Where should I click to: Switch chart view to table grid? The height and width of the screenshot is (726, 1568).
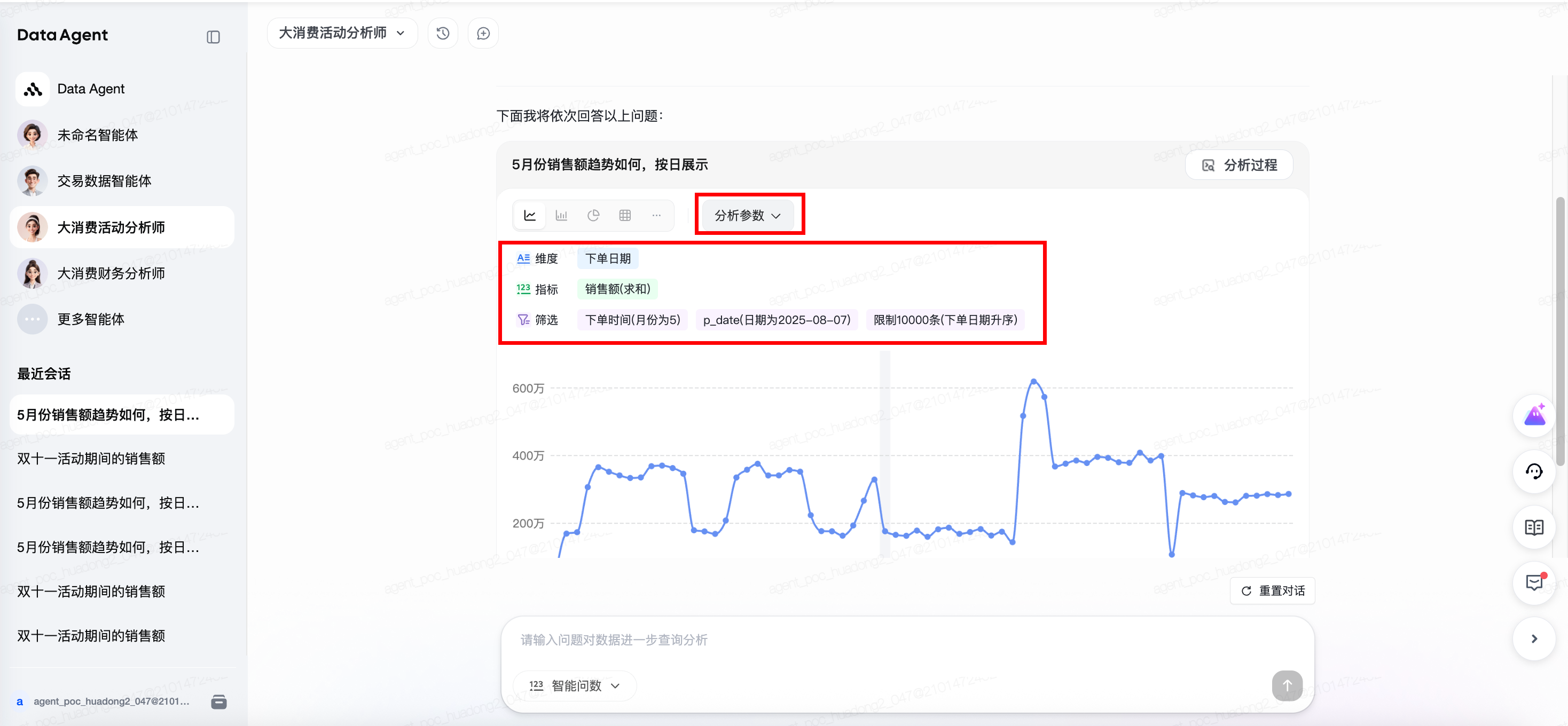pos(624,216)
